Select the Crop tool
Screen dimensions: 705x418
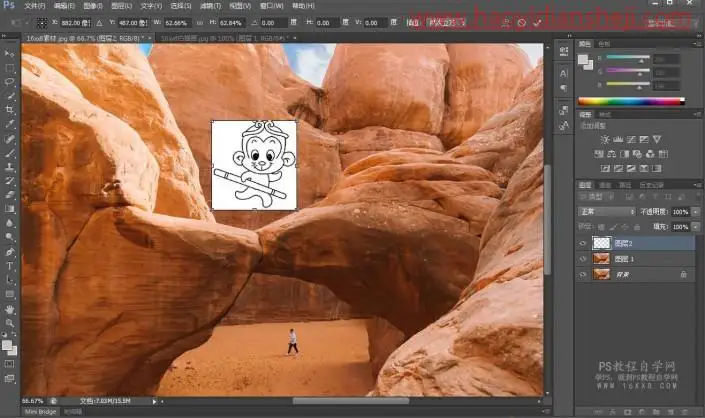tap(9, 110)
